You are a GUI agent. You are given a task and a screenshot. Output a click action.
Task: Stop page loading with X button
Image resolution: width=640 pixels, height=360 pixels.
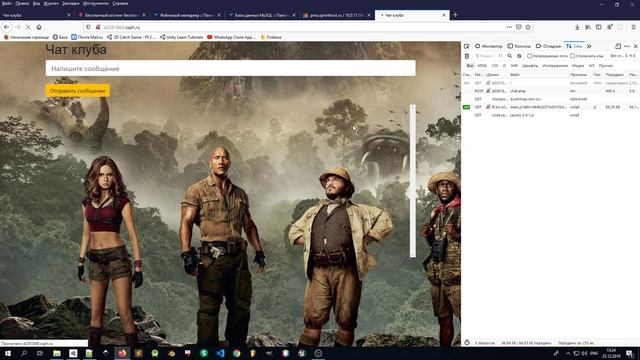pyautogui.click(x=28, y=27)
